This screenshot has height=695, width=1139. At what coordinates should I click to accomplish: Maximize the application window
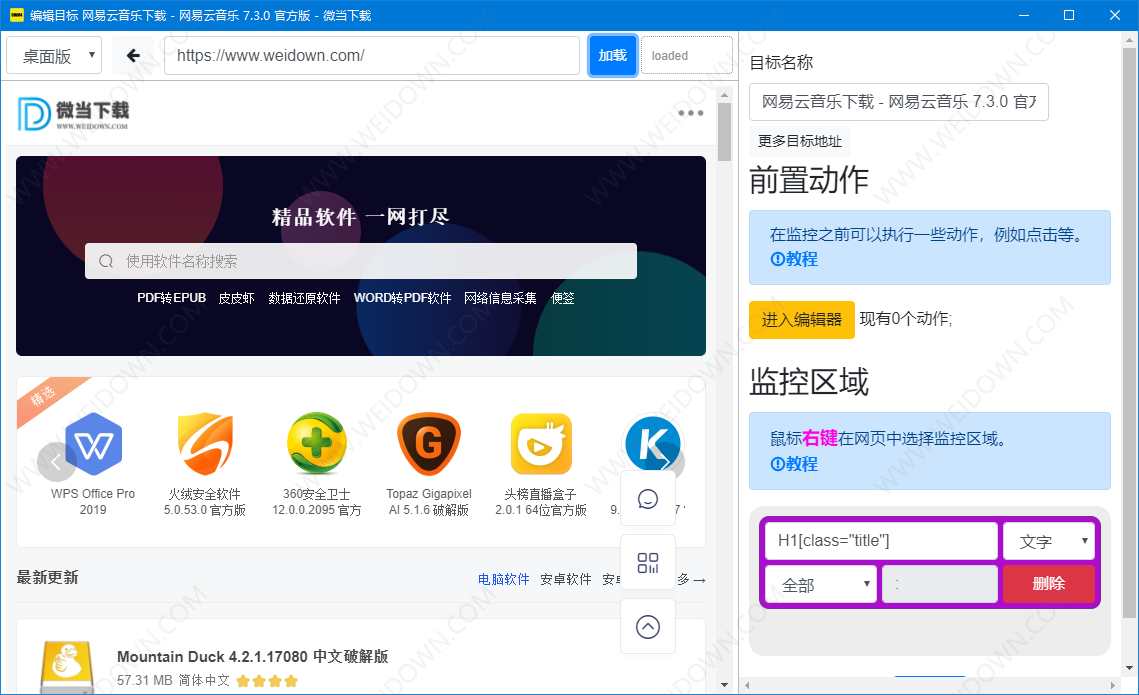click(1069, 15)
